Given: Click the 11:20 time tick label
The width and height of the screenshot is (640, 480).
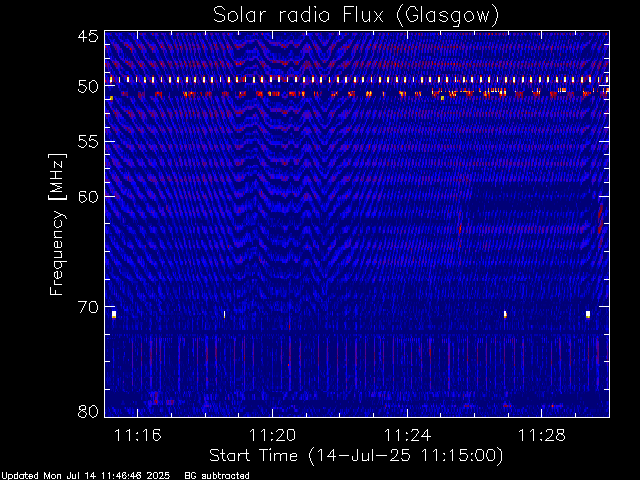Looking at the screenshot, I should tap(272, 435).
